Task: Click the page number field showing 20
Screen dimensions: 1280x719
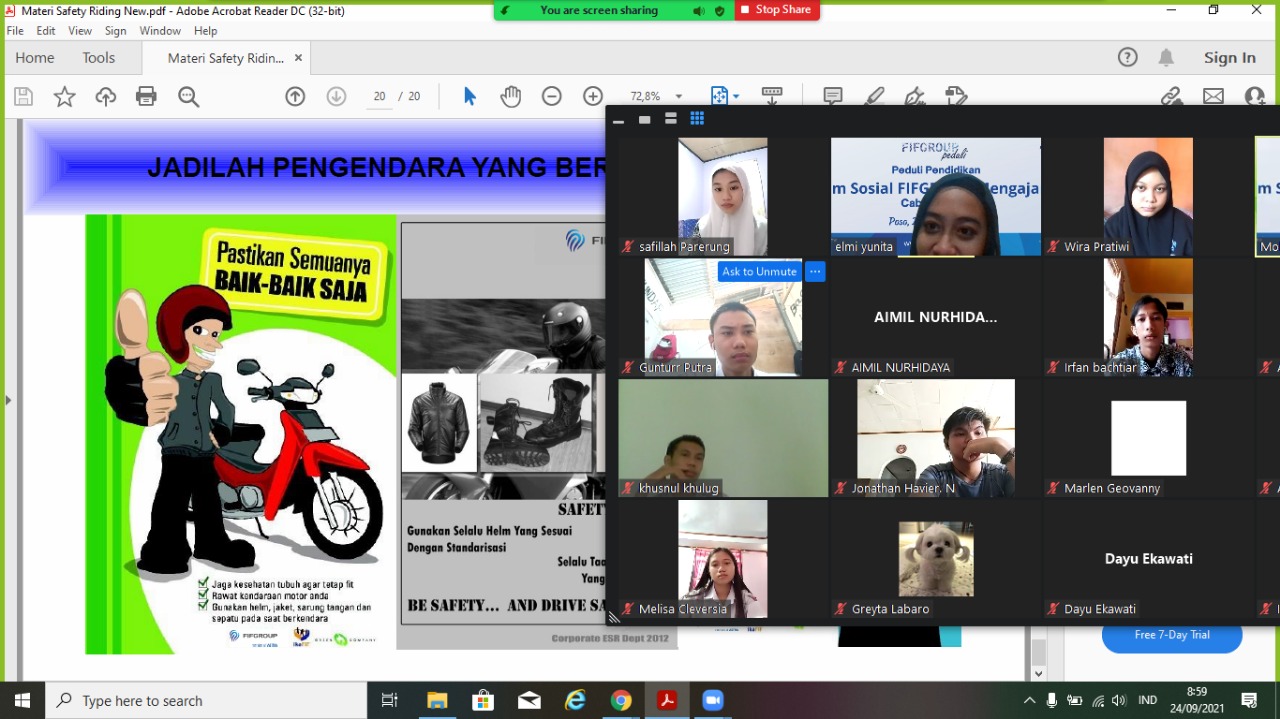Action: pos(379,96)
